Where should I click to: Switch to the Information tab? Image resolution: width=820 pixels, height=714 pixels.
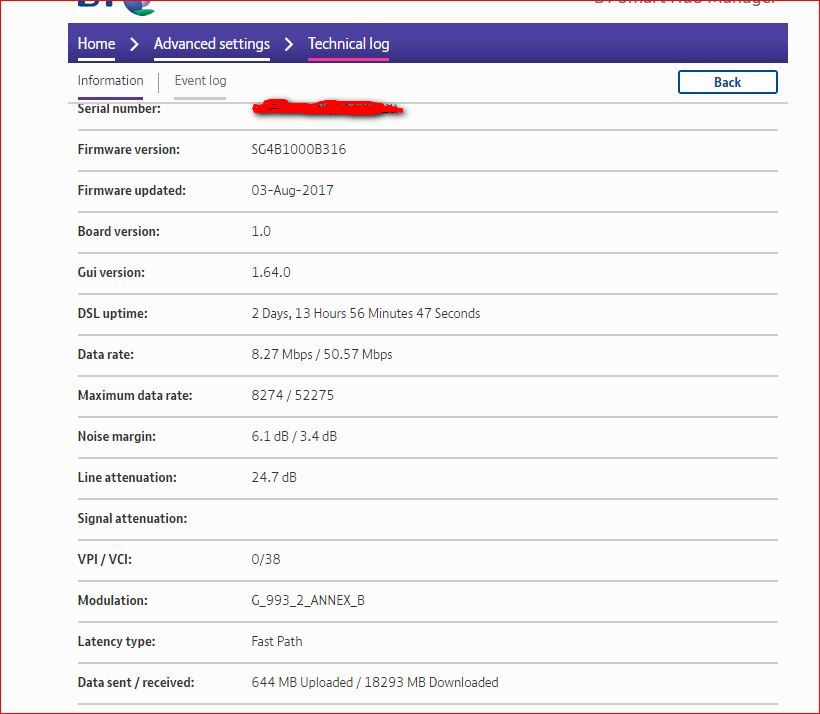tap(110, 81)
